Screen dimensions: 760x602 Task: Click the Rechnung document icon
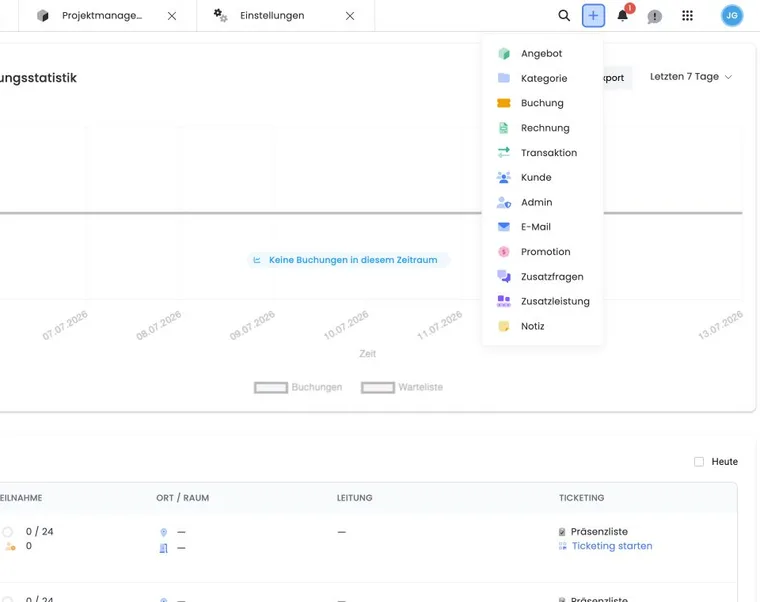point(504,128)
